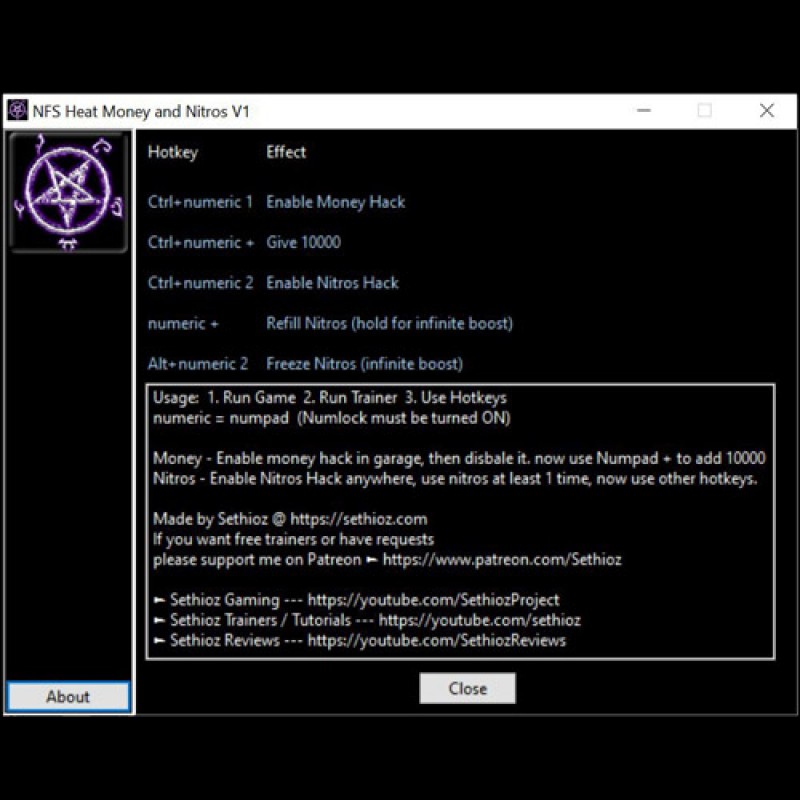Select 'Alt+numeric 2' hotkey label
The height and width of the screenshot is (800, 800).
[197, 364]
